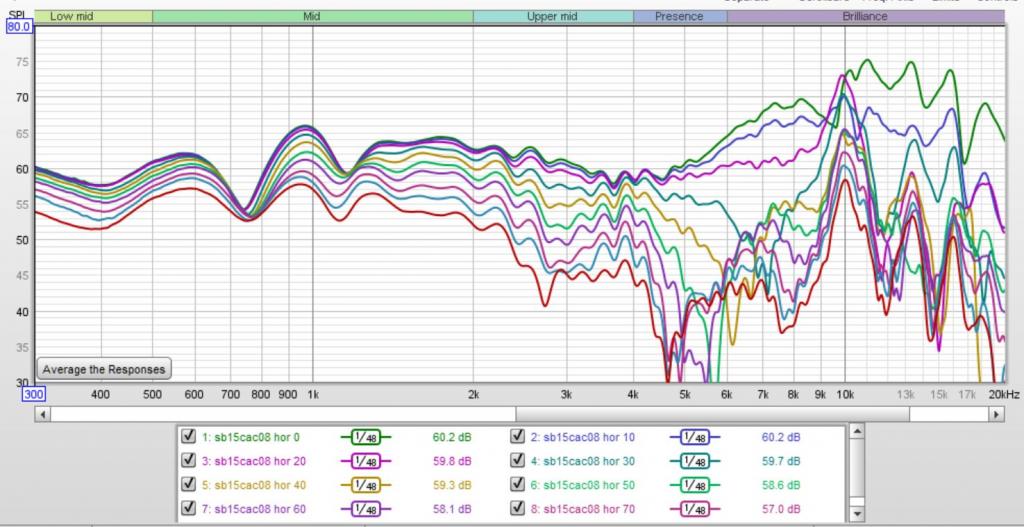1024x527 pixels.
Task: Click the legend scroll up arrow
Action: click(x=856, y=432)
